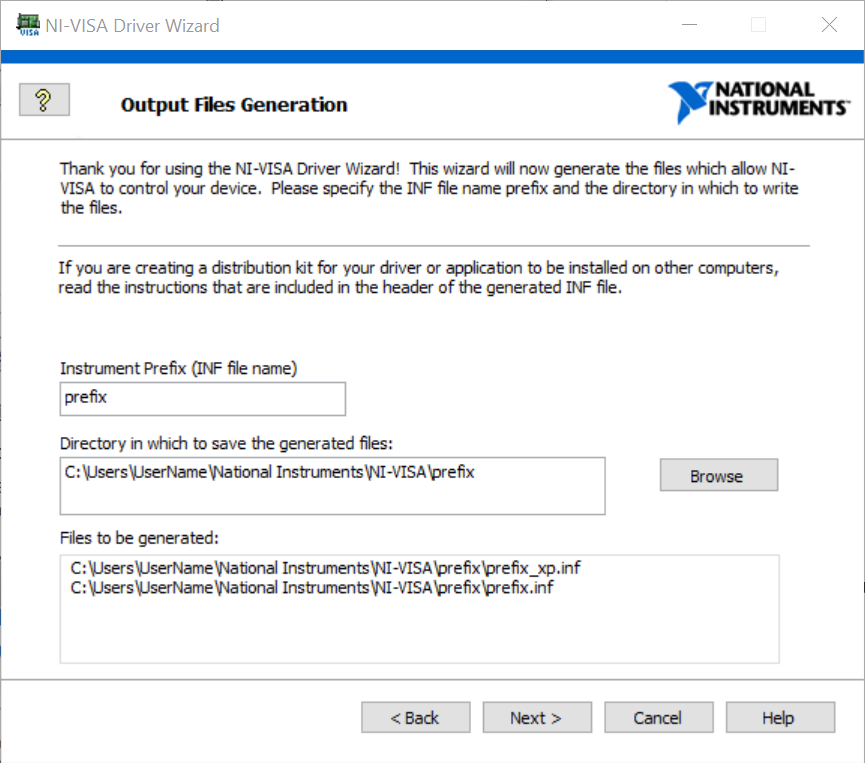Click the save directory path field

332,485
